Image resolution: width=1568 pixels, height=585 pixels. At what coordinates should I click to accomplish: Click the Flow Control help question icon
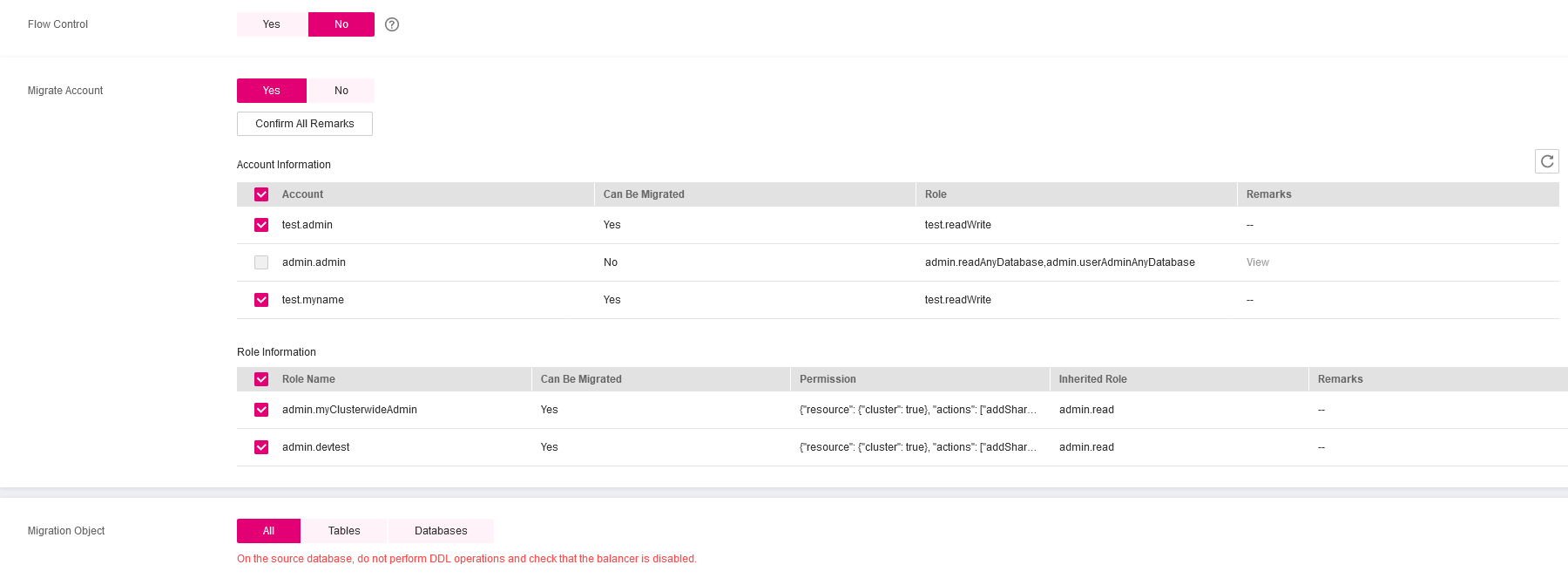tap(392, 24)
